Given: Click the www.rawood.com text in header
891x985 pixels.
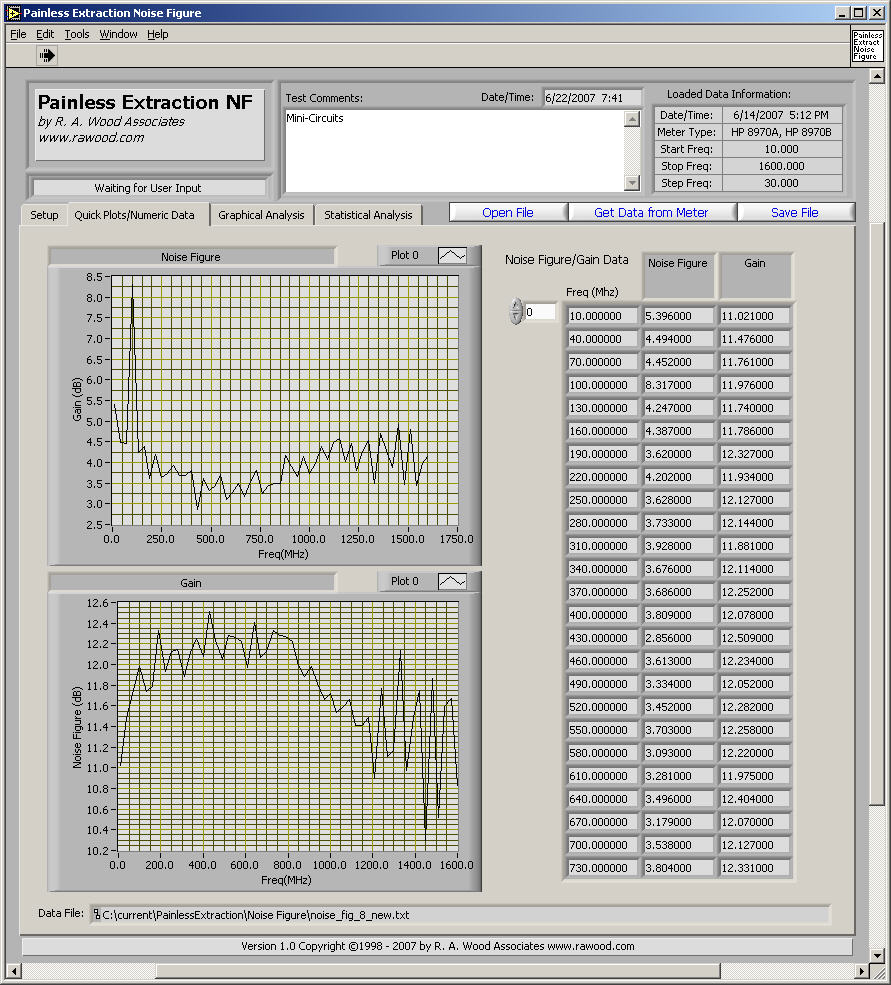Looking at the screenshot, I should click(91, 138).
